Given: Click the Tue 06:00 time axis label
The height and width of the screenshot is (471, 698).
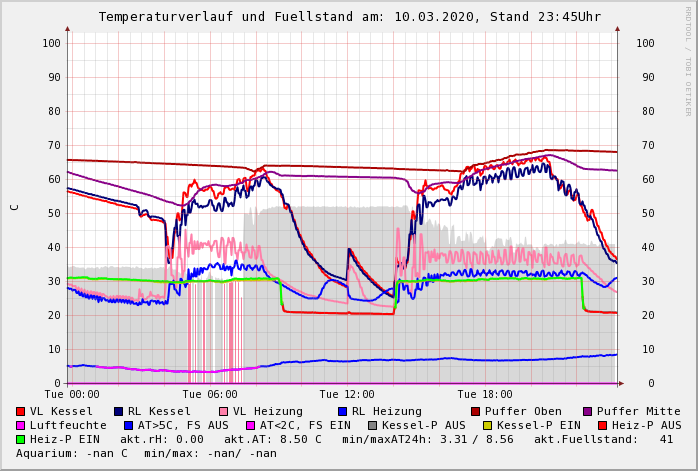Looking at the screenshot, I should pos(209,395).
